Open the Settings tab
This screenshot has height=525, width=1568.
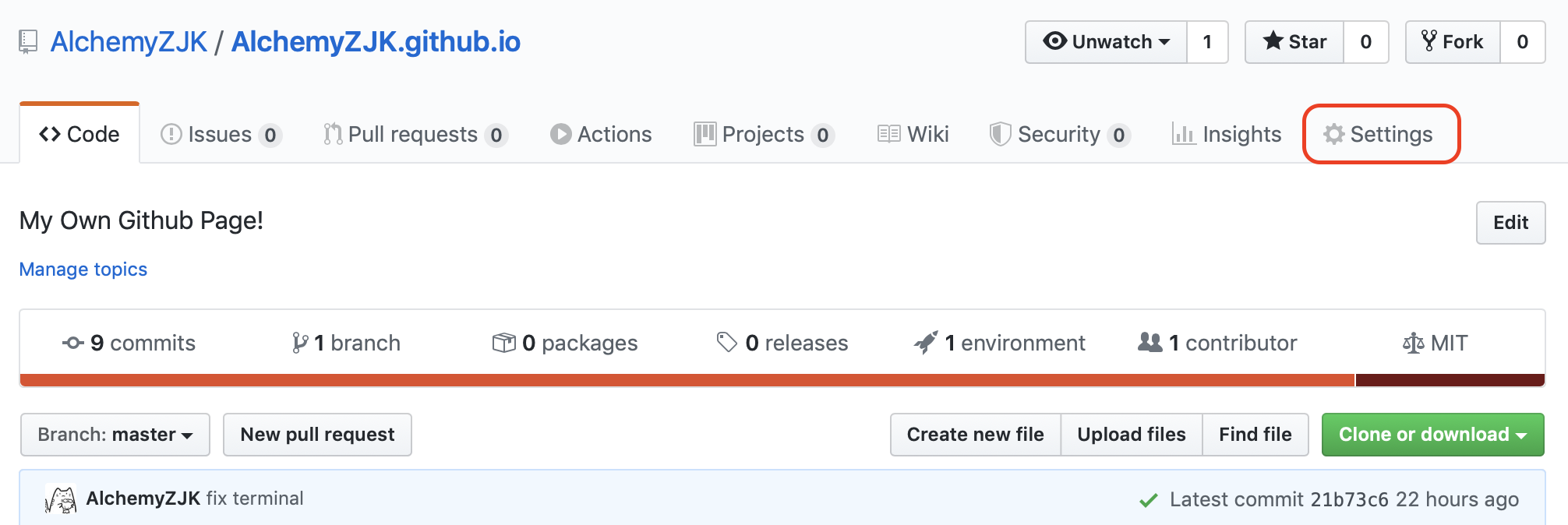pyautogui.click(x=1380, y=134)
